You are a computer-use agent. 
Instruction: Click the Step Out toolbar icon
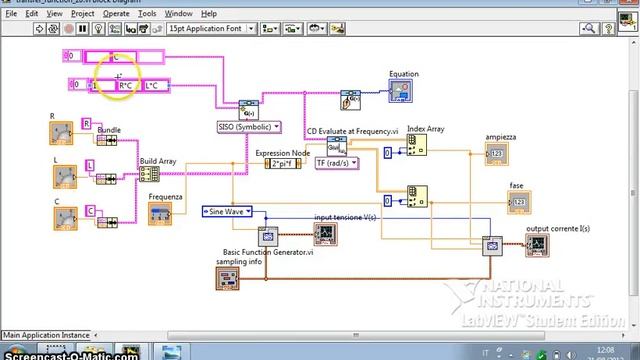(157, 29)
